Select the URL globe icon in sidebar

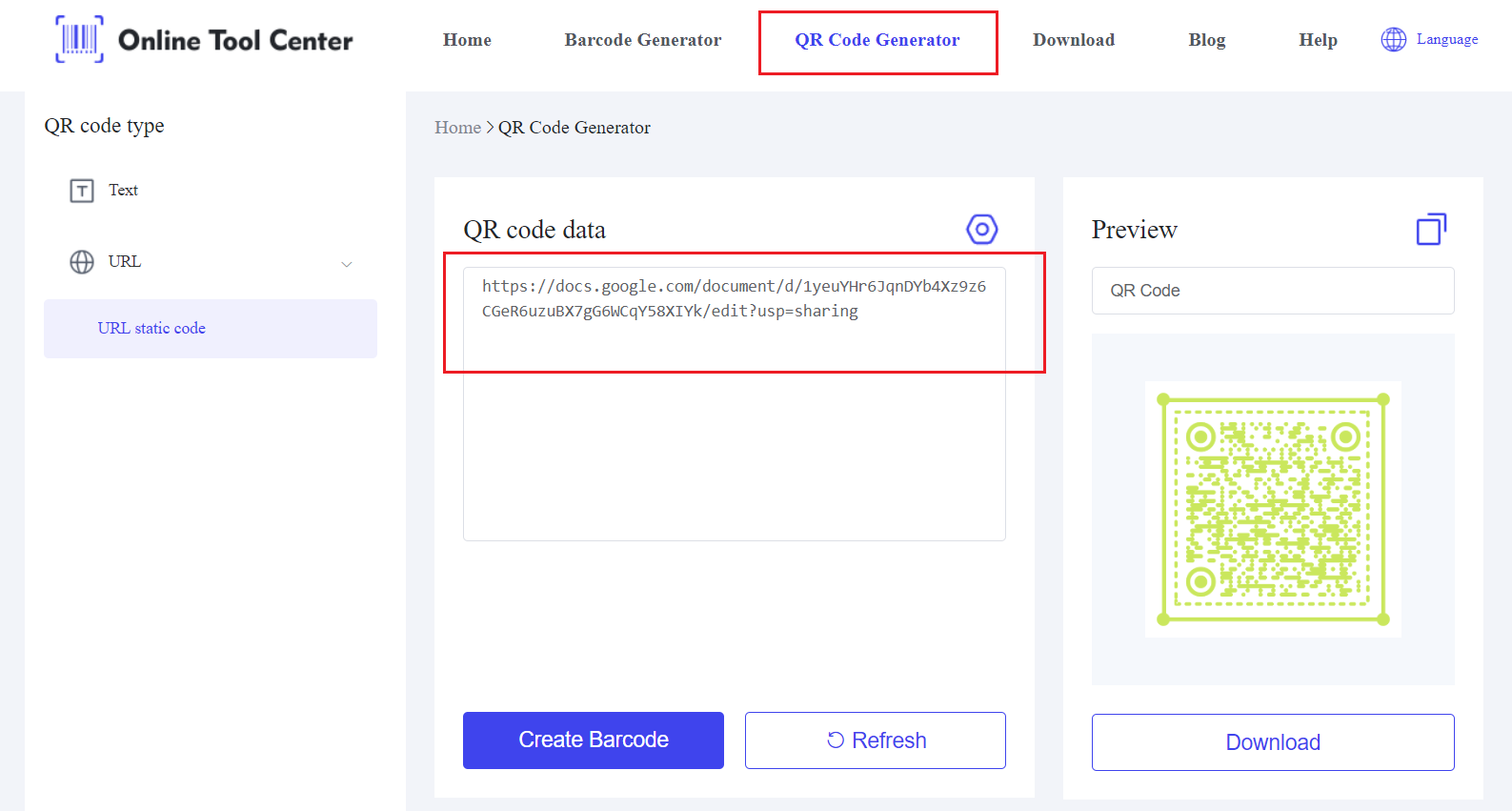tap(82, 262)
